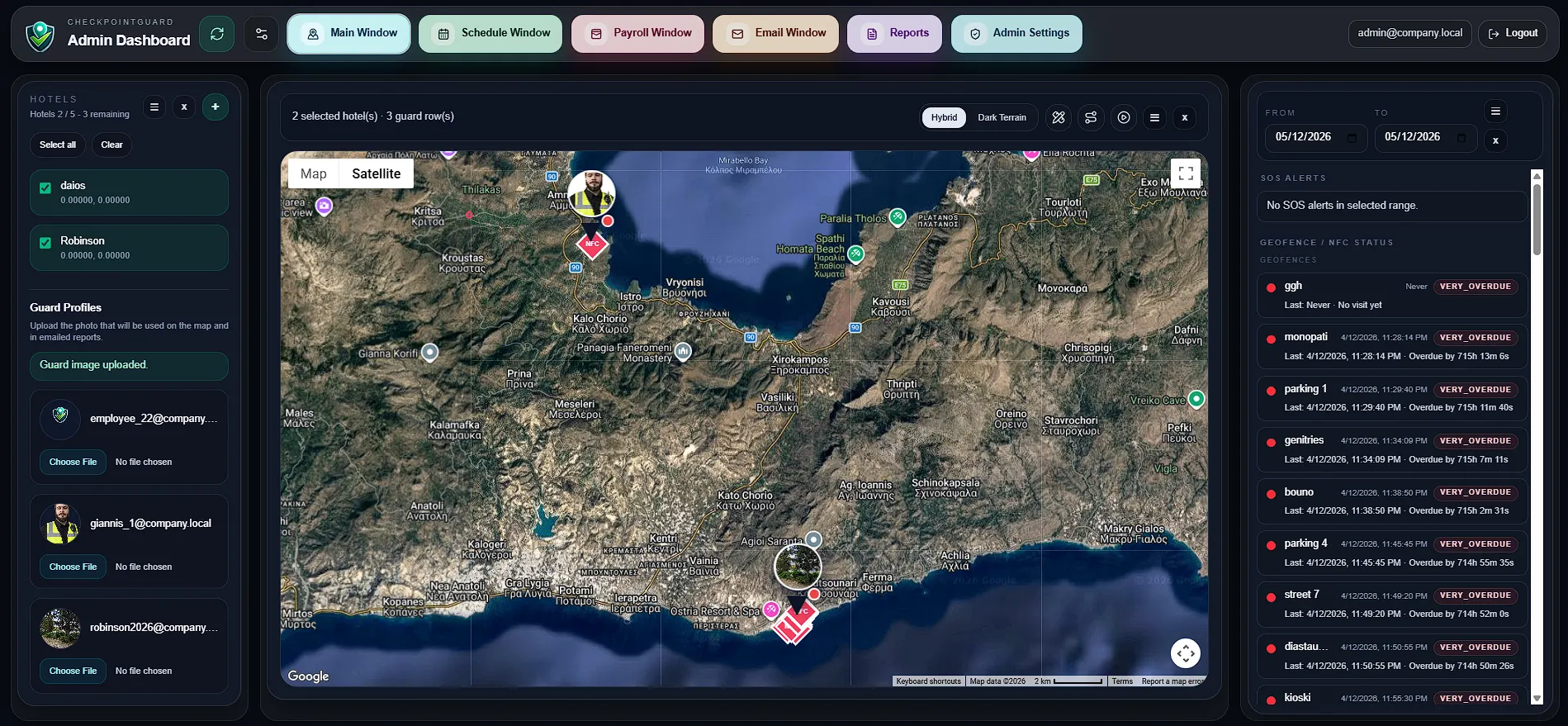The height and width of the screenshot is (726, 1568).
Task: Click the red NFC diamond marker near Istro
Action: coord(592,243)
